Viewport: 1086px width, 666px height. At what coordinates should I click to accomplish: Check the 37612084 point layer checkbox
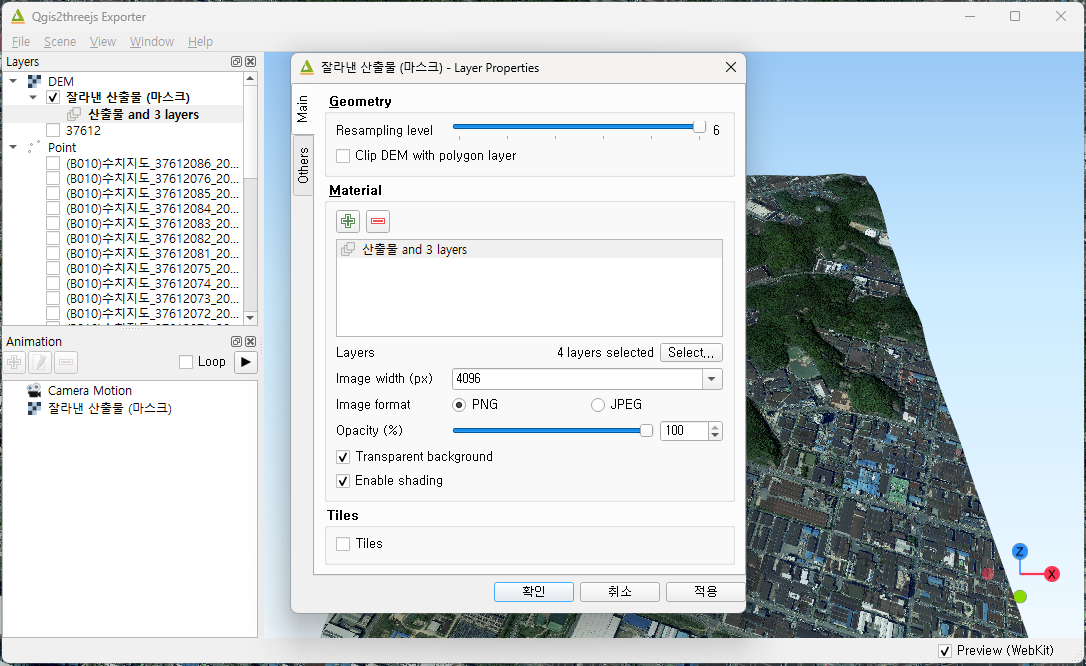point(53,208)
